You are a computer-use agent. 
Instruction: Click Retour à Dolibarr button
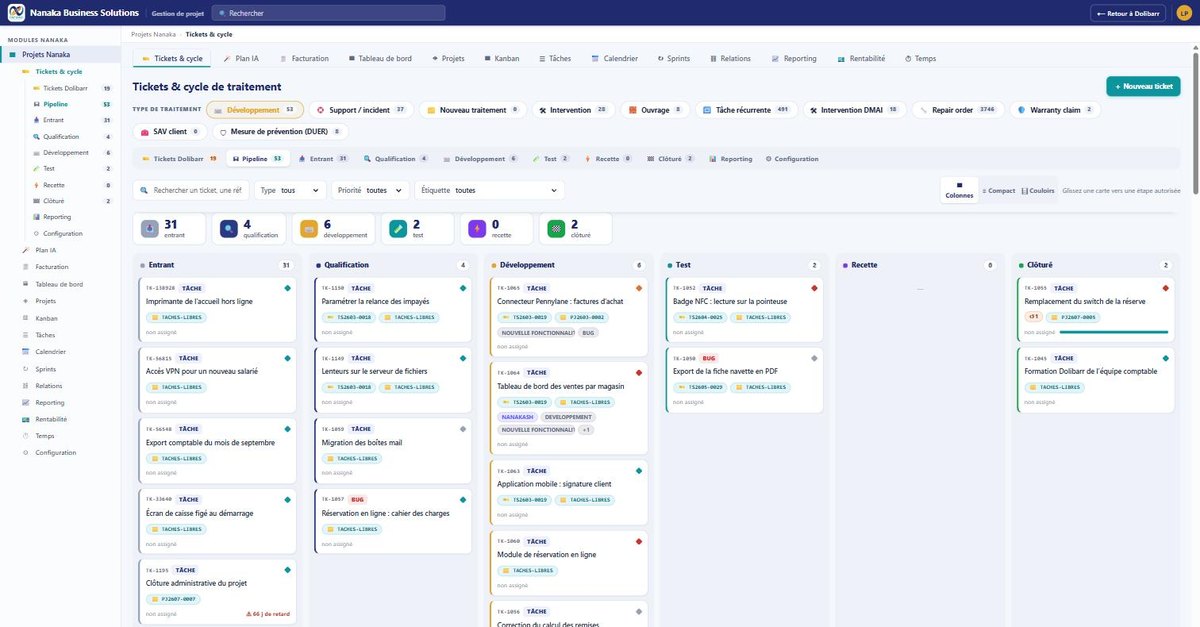[x=1128, y=13]
